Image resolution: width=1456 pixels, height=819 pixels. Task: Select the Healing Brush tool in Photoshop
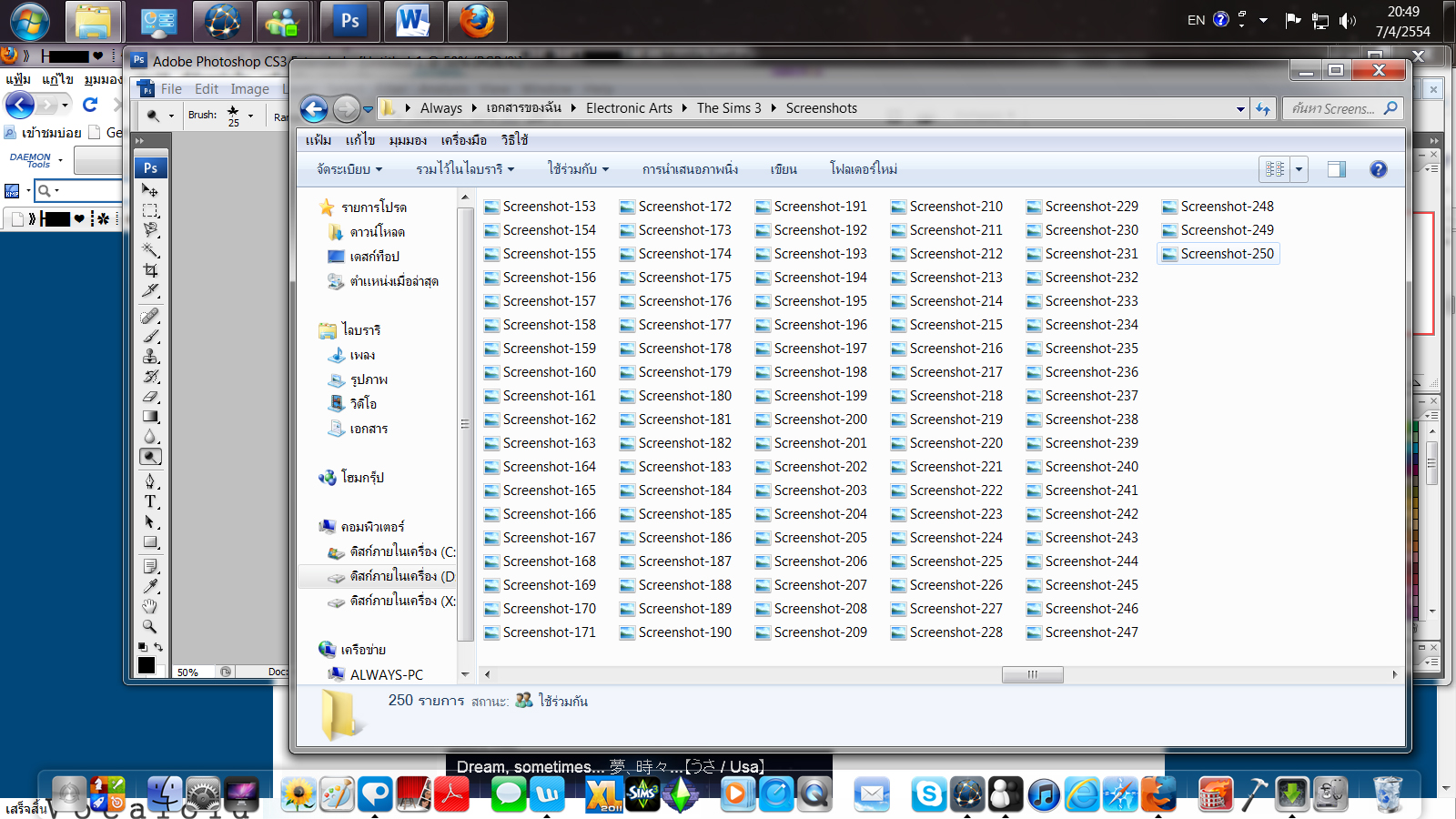tap(150, 316)
